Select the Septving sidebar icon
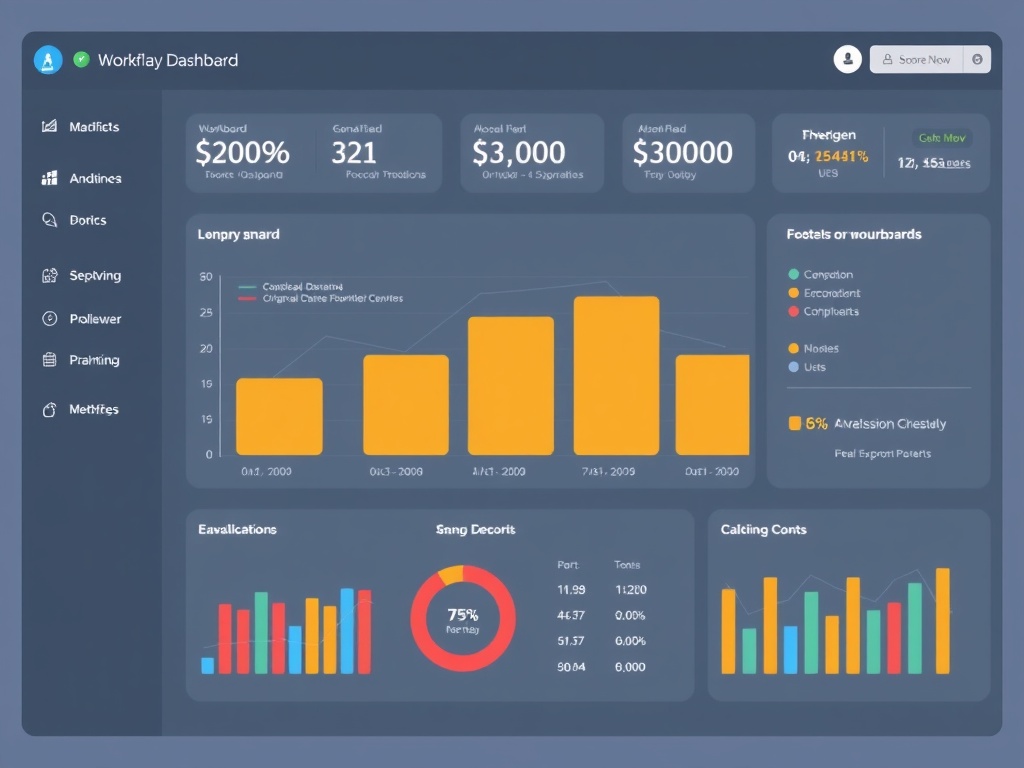This screenshot has height=768, width=1024. coord(51,275)
